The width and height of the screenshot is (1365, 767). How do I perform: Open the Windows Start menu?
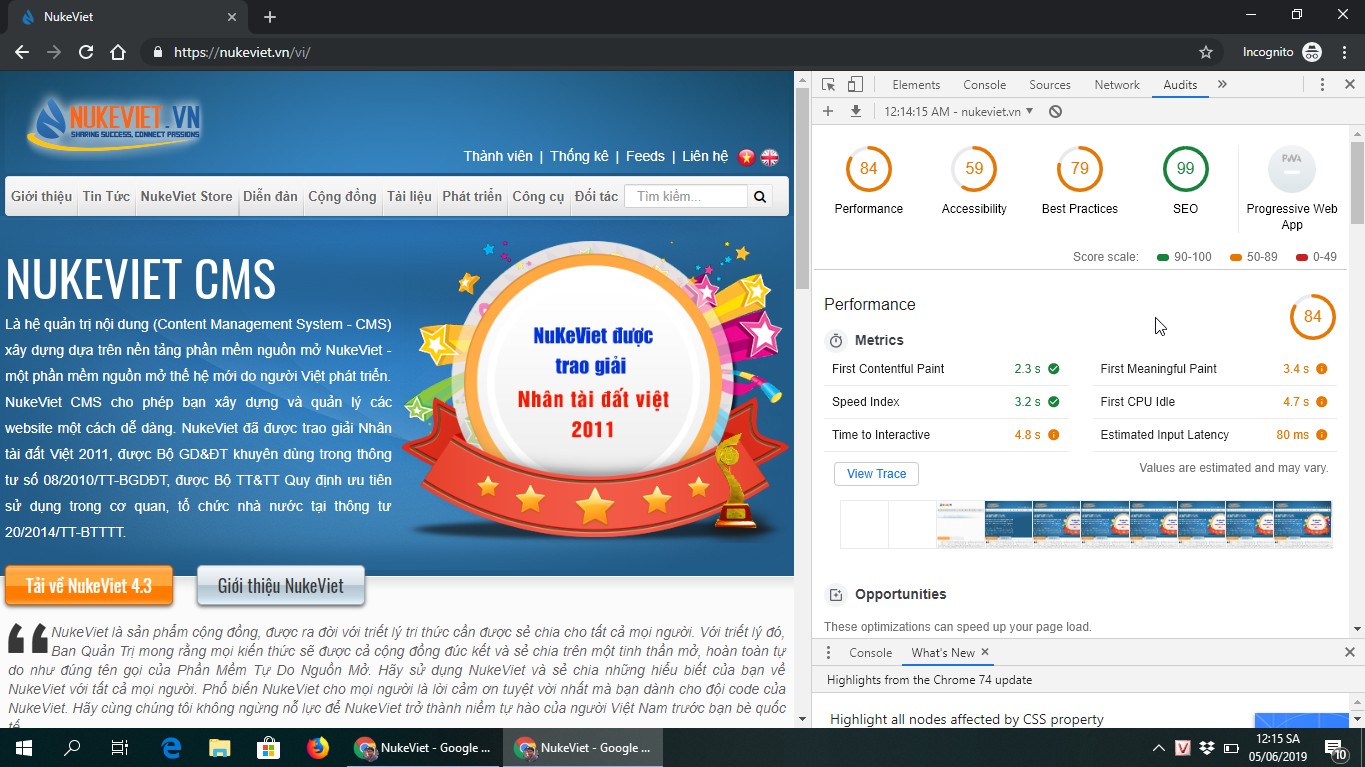tap(24, 747)
